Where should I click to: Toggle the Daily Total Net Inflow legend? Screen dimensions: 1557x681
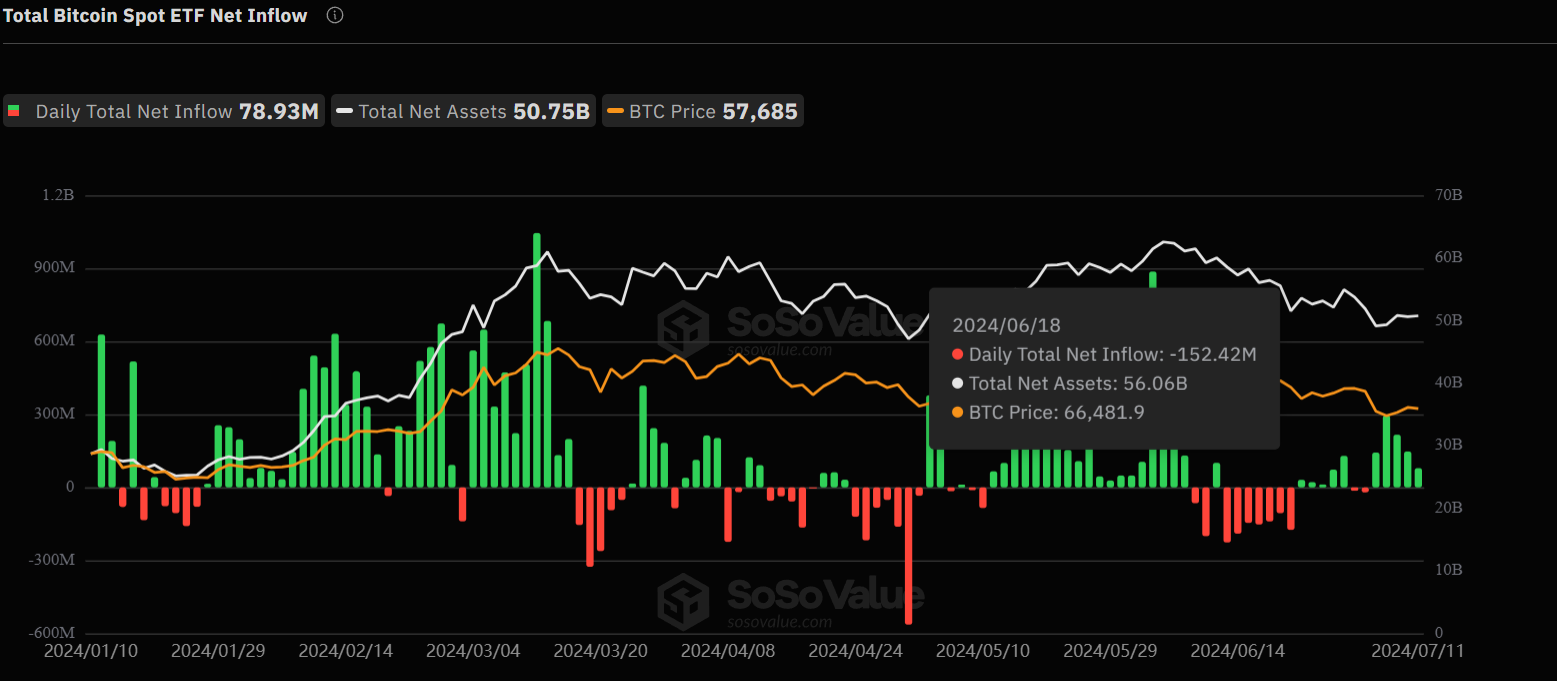tap(164, 111)
